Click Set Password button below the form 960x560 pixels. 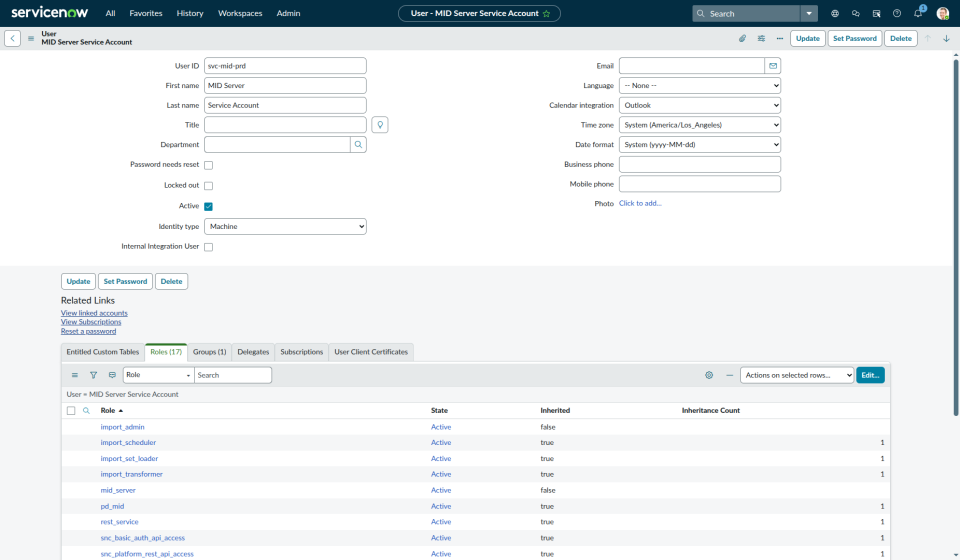point(125,282)
